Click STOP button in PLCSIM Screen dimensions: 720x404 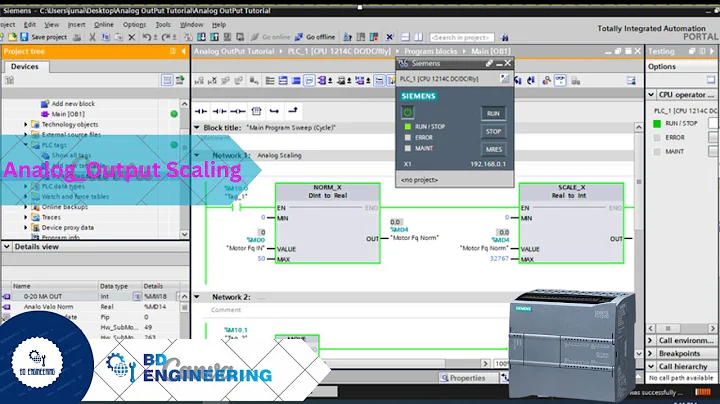click(x=493, y=131)
